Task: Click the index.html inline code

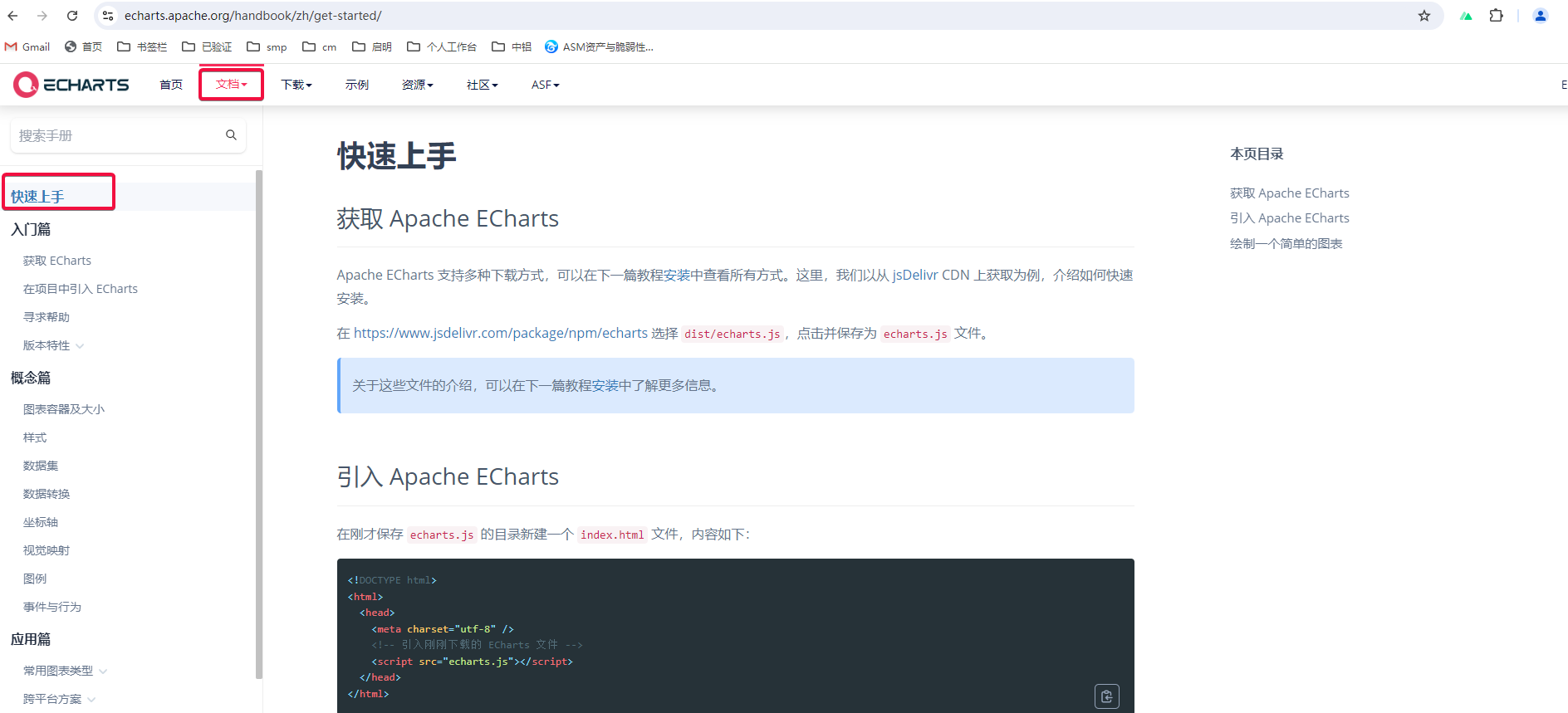Action: tap(612, 535)
